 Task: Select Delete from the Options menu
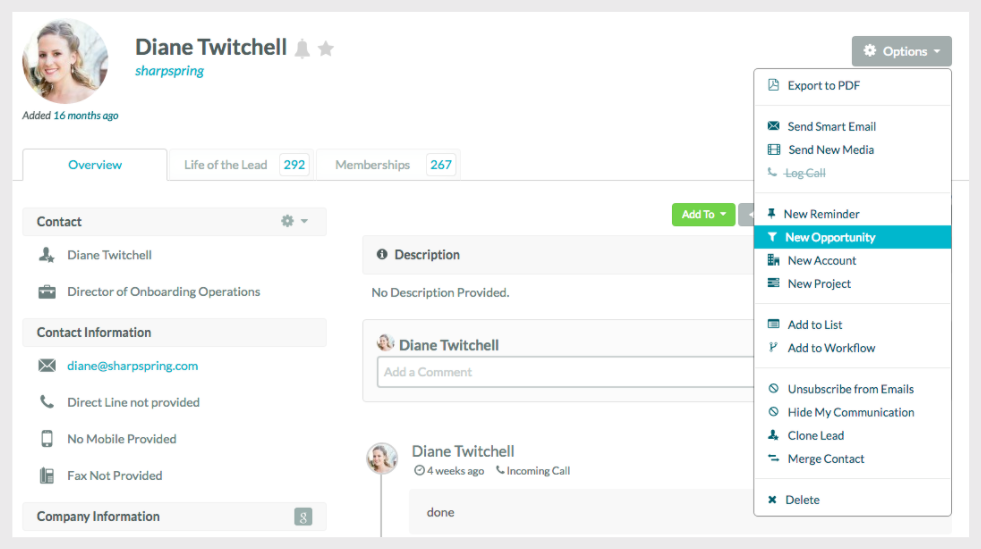(x=852, y=500)
